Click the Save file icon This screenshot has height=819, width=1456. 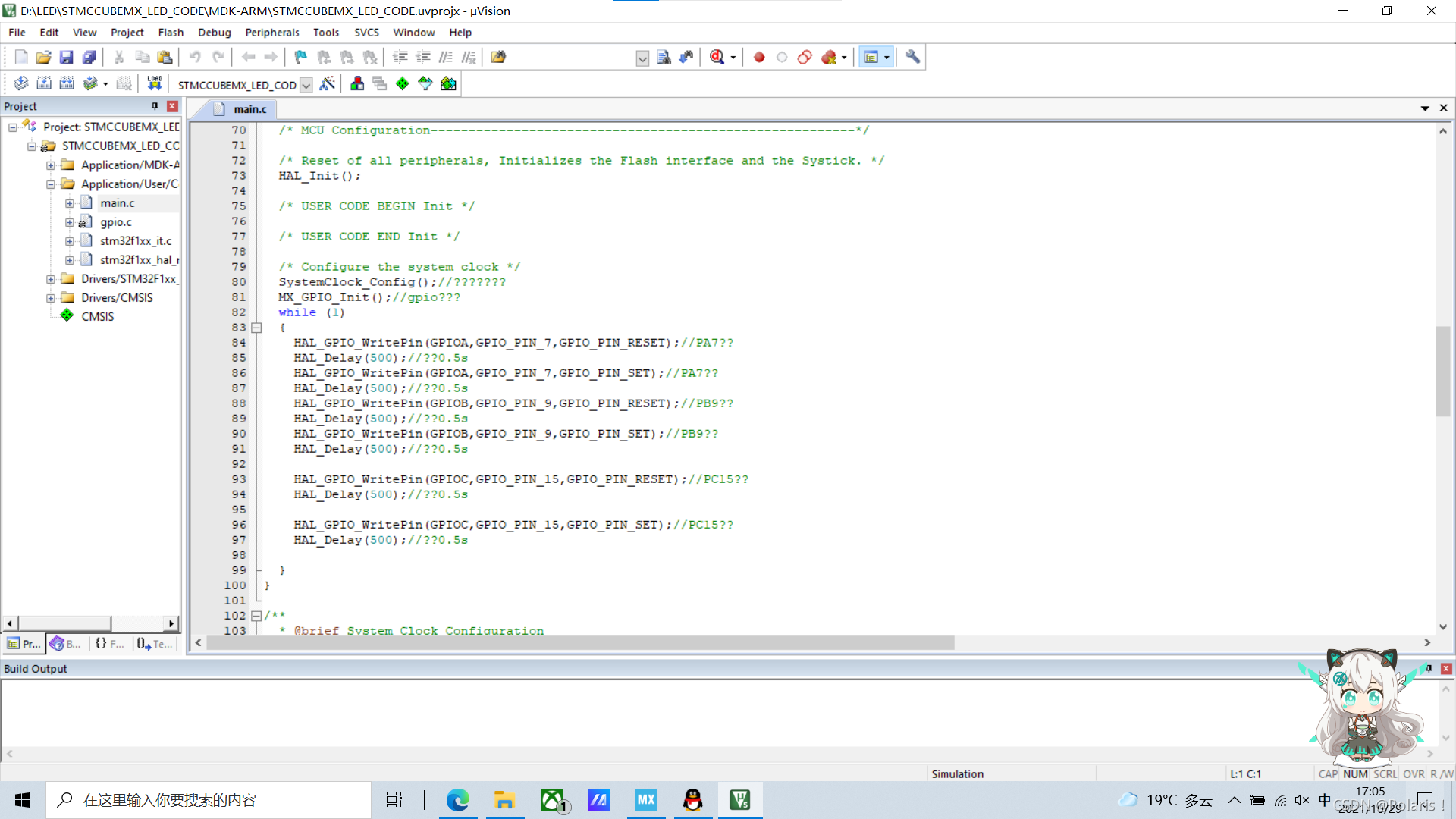point(66,57)
